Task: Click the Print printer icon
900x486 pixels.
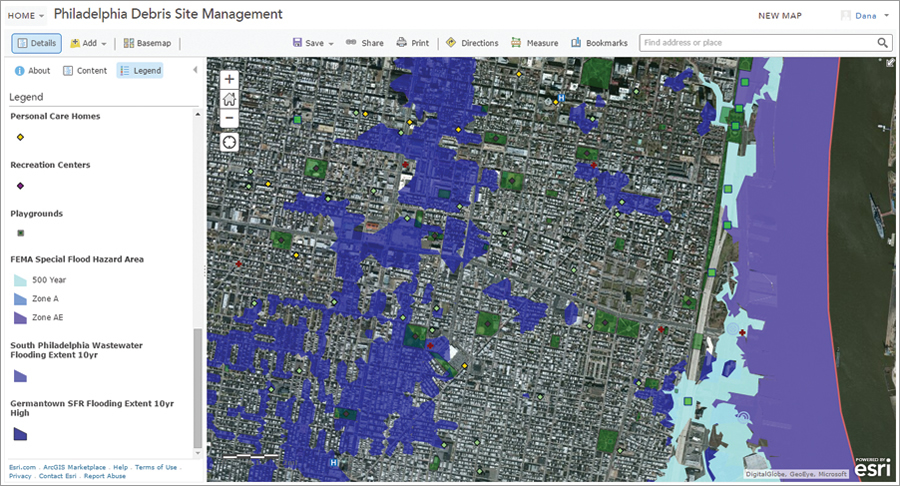Action: (x=401, y=42)
